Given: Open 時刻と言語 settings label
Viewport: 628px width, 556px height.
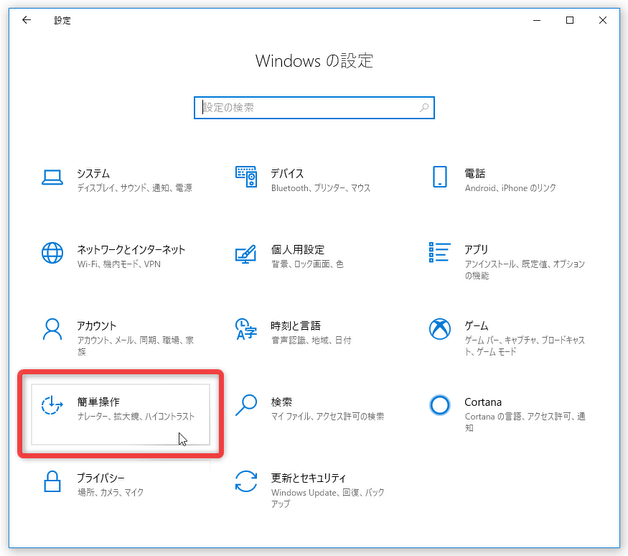Looking at the screenshot, I should 296,326.
